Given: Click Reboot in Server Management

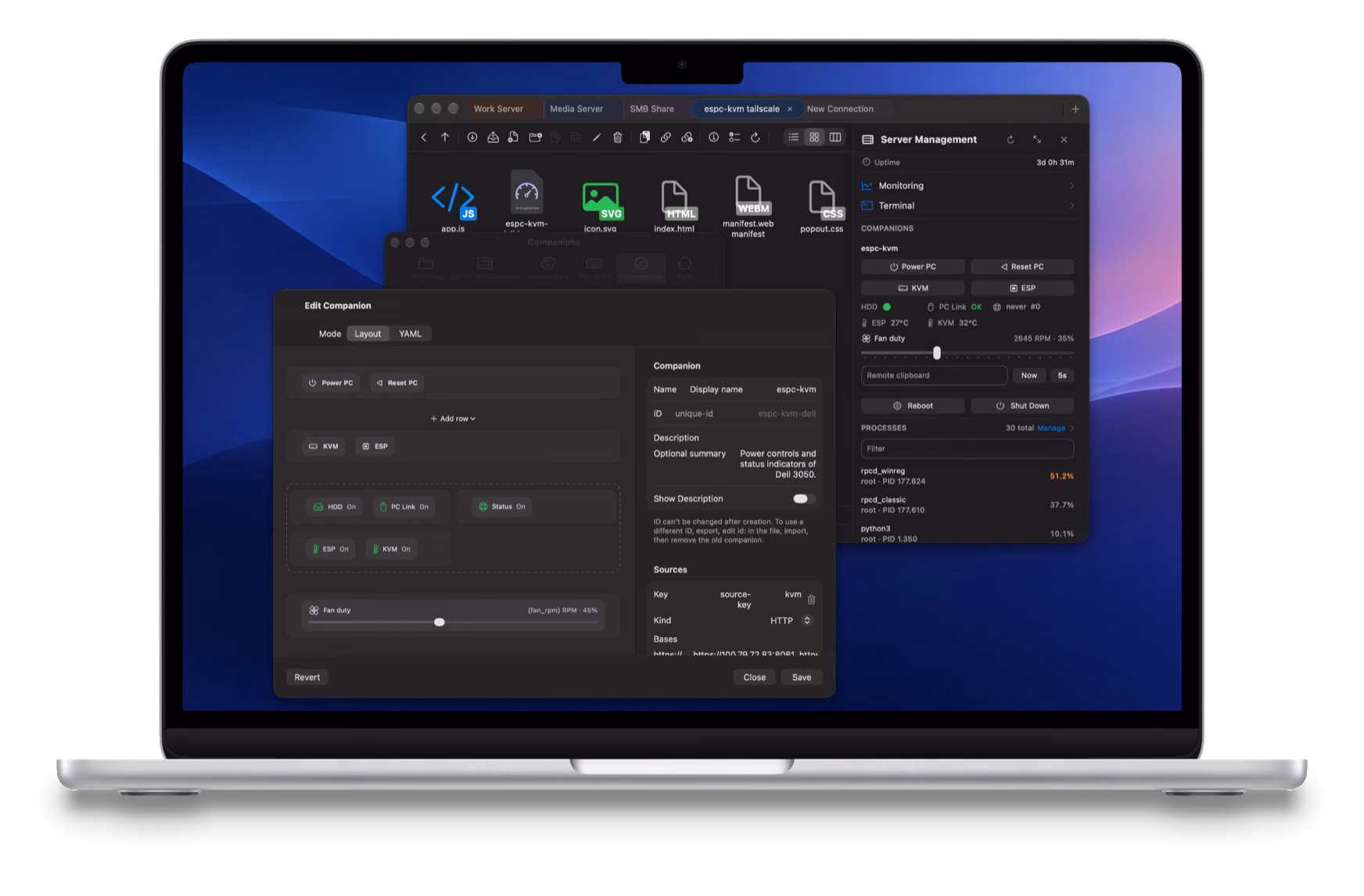Looking at the screenshot, I should click(x=913, y=406).
